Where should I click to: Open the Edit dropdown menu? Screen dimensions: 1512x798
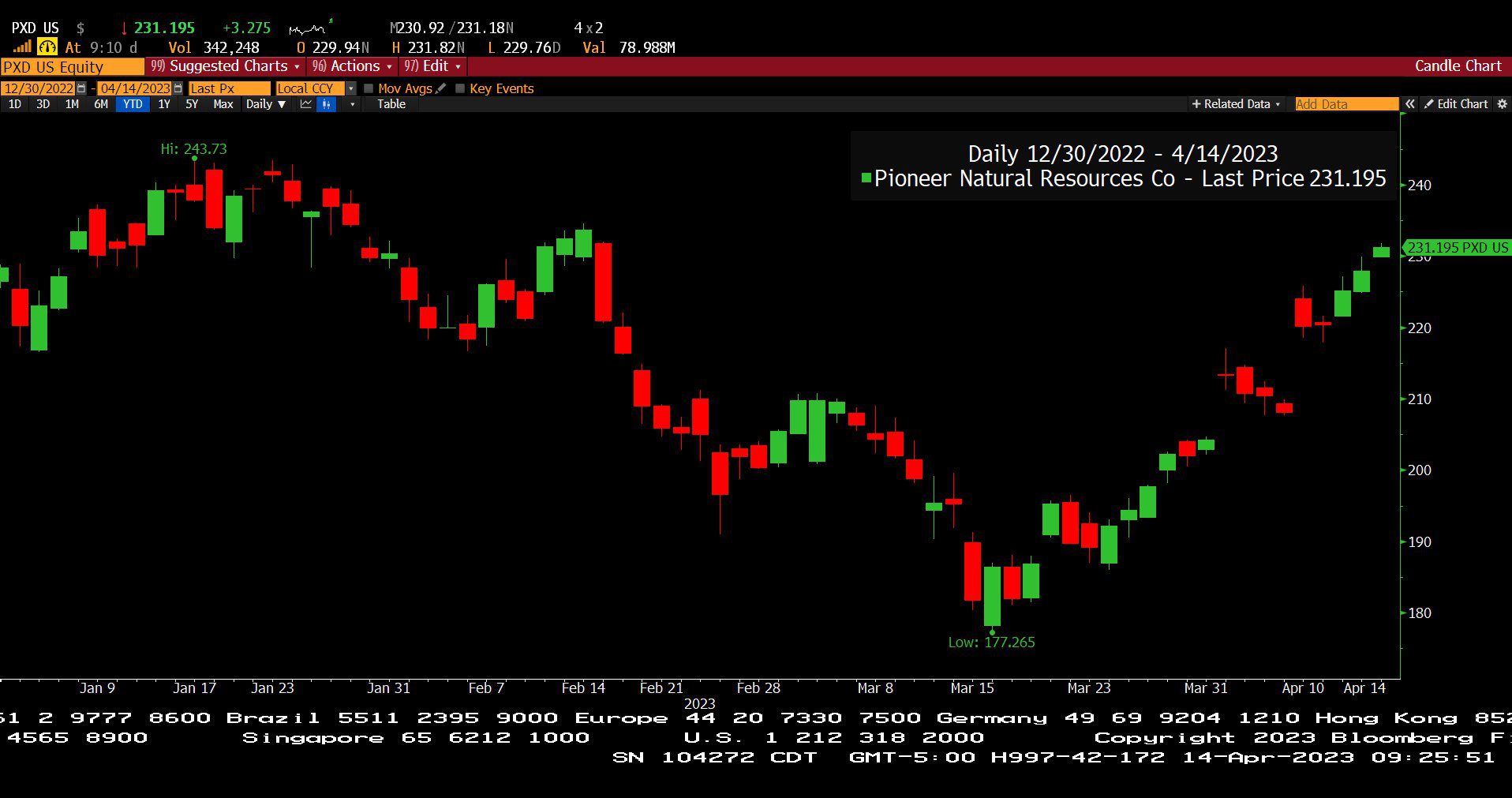point(433,66)
